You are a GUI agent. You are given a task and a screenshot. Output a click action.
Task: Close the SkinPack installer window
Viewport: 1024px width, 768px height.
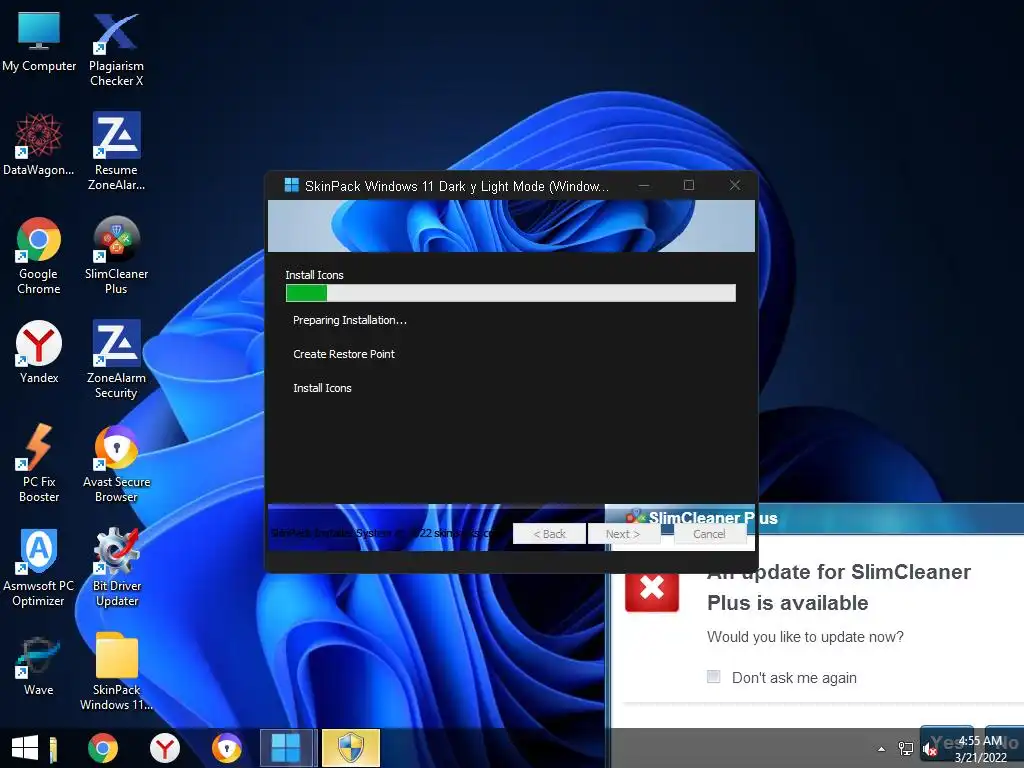pos(735,185)
